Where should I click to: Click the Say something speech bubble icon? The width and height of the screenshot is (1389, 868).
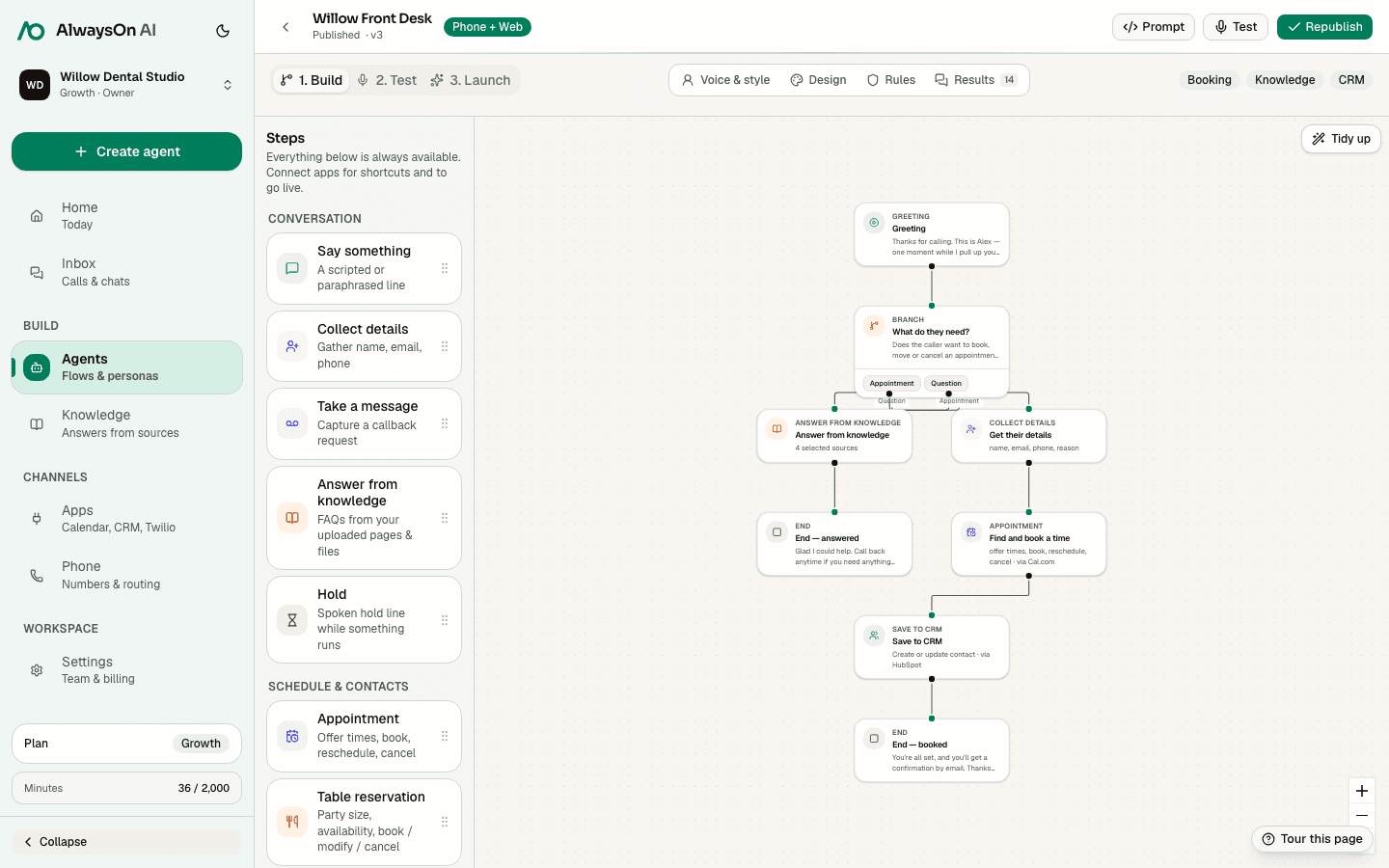tap(292, 268)
